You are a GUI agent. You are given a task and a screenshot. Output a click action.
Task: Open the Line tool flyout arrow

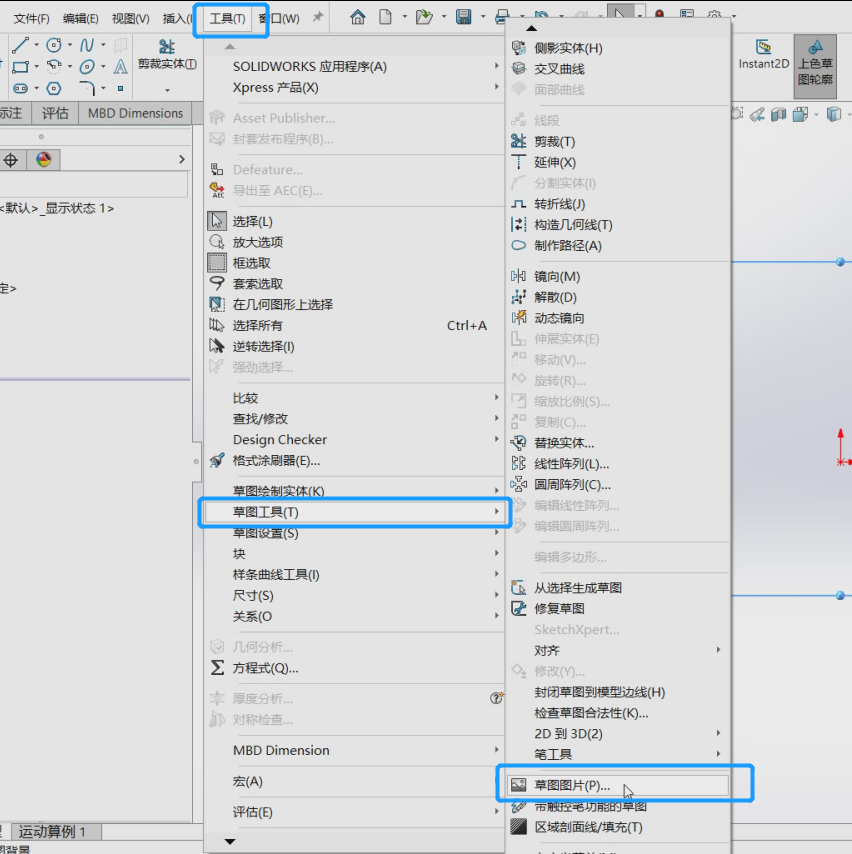36,45
